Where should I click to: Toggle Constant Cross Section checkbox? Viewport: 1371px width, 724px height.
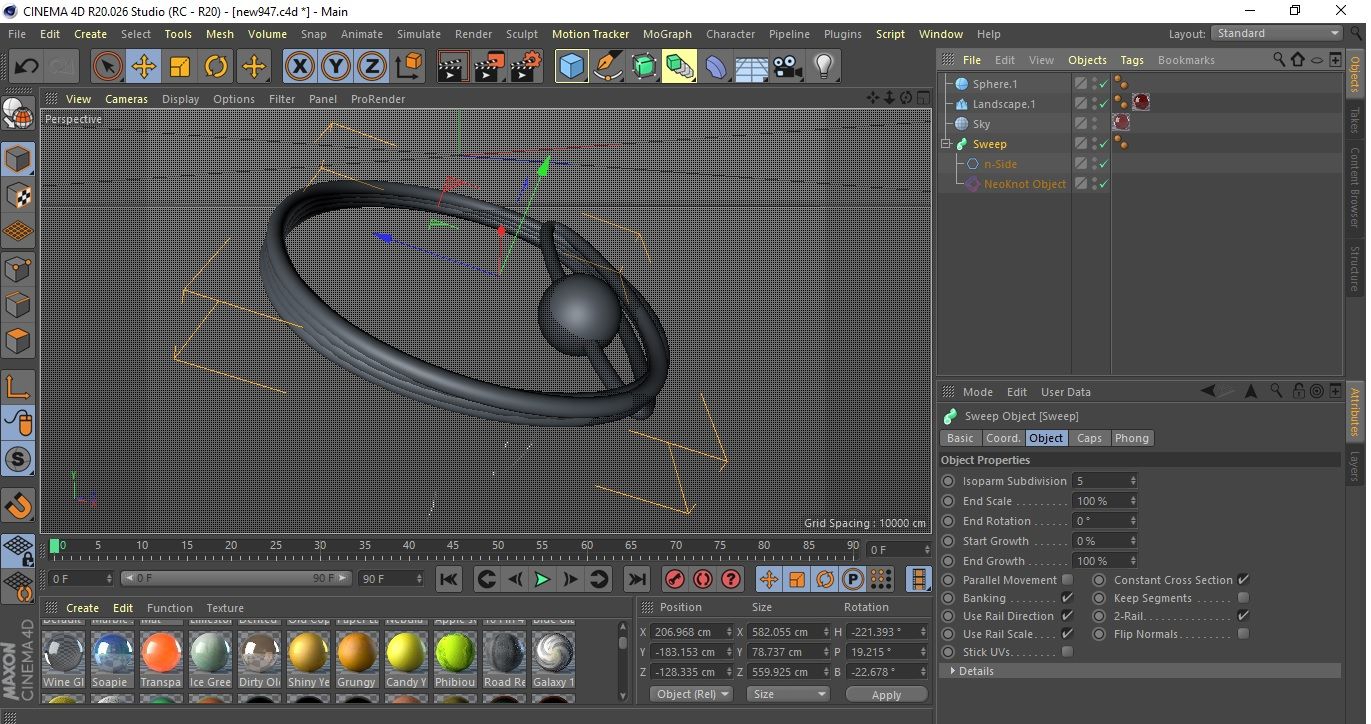coord(1243,580)
